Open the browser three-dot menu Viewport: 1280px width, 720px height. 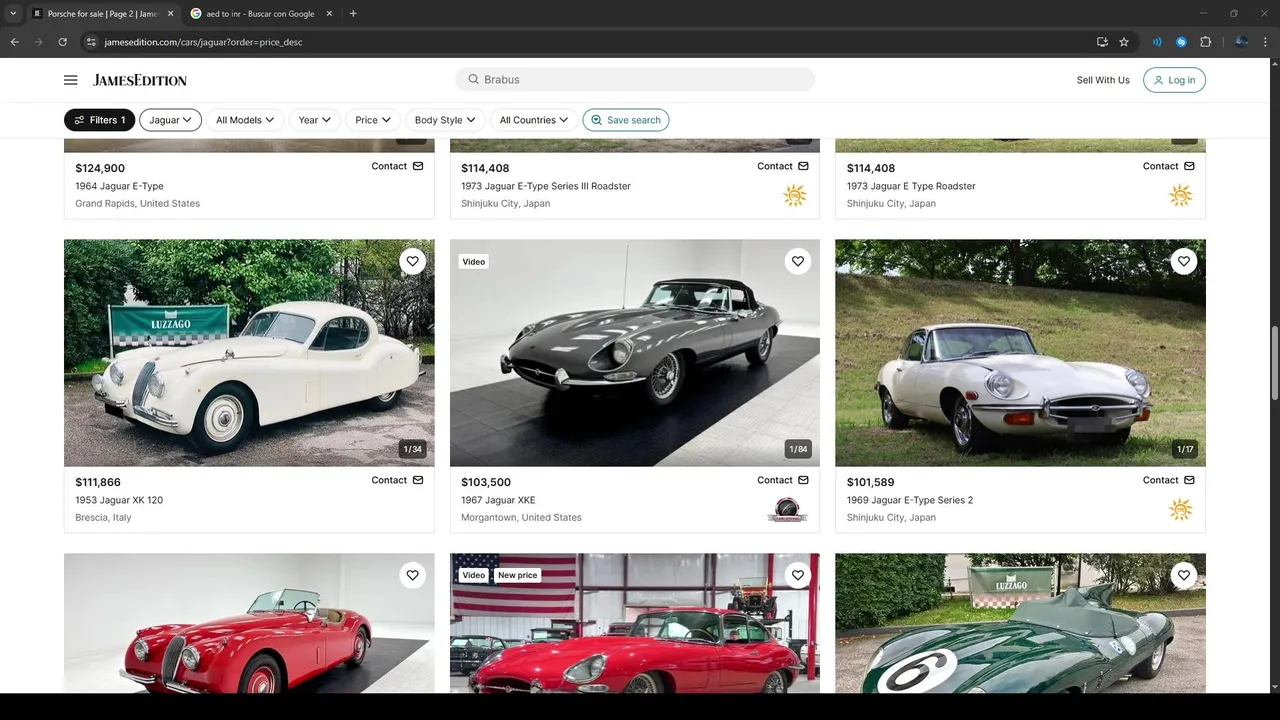(1266, 42)
